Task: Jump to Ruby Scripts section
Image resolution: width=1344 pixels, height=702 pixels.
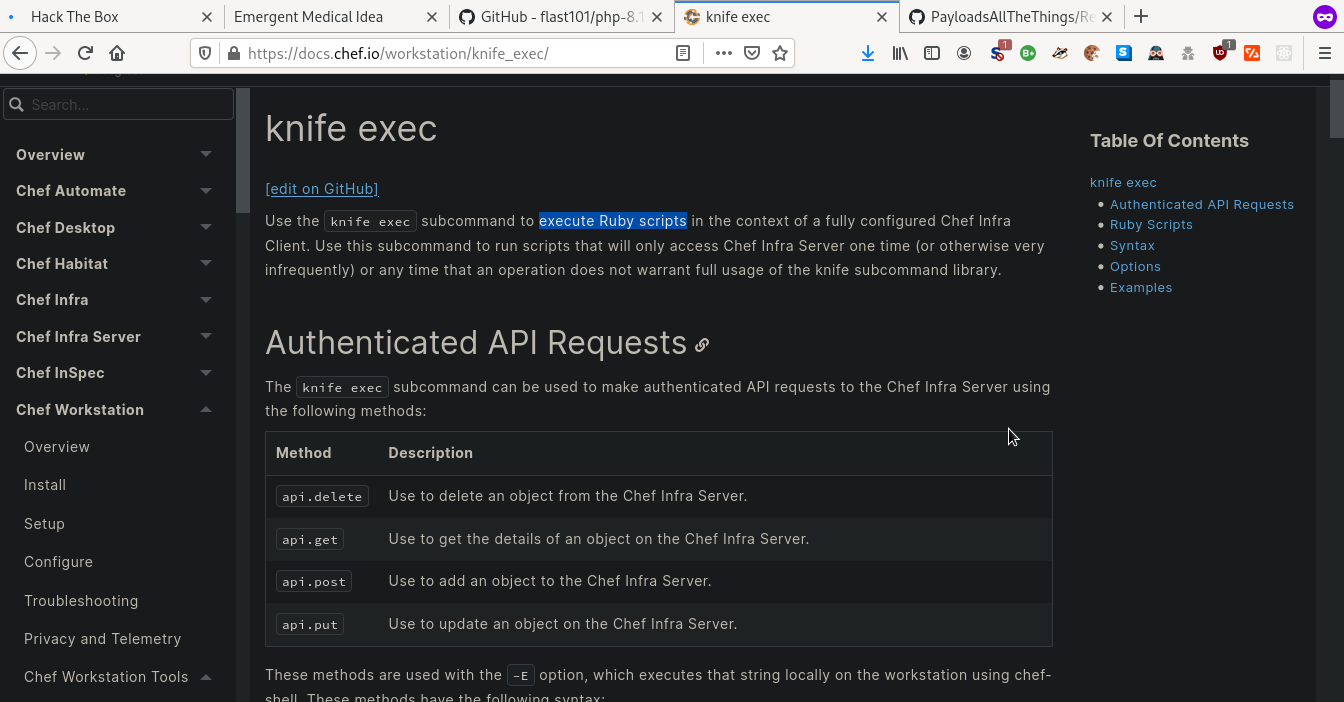Action: (1151, 225)
